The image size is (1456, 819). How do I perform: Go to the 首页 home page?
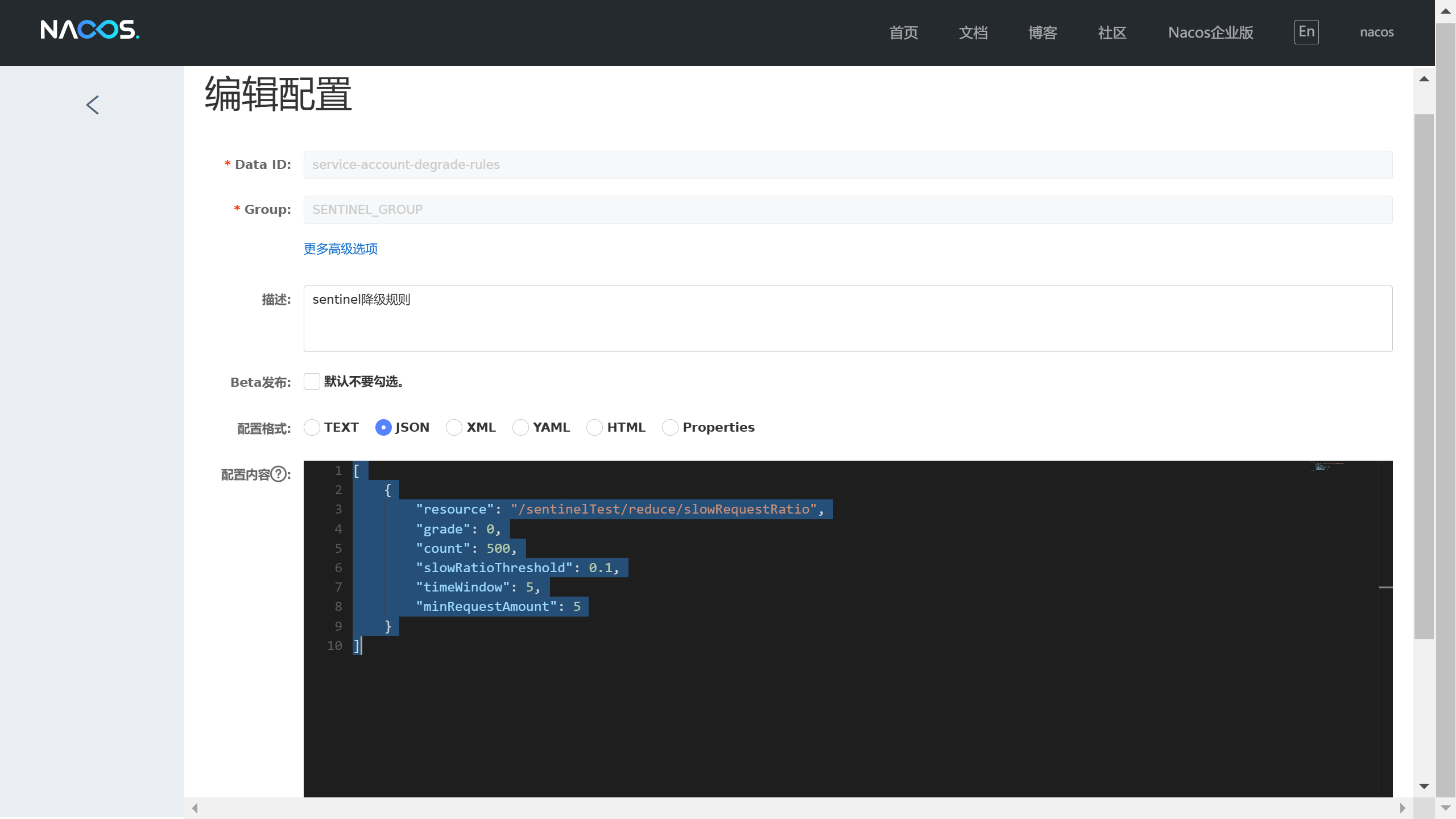point(904,32)
